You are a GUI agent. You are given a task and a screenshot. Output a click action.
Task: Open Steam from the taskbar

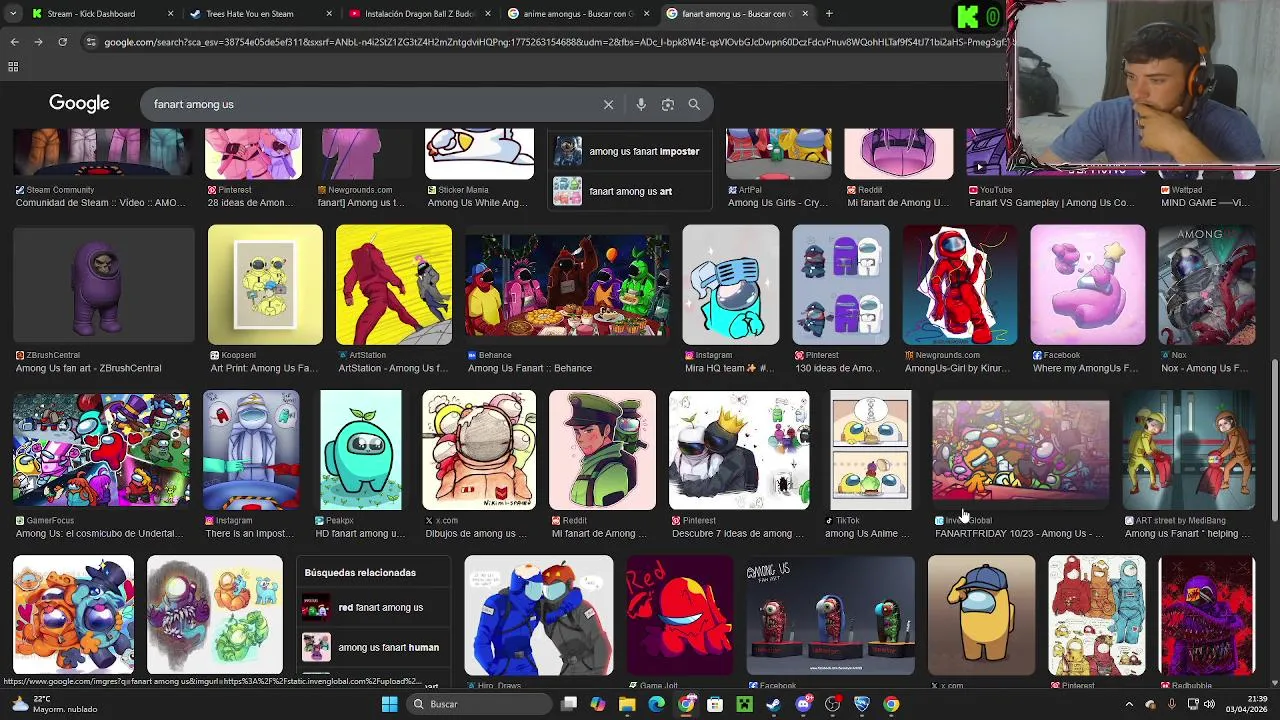point(773,704)
